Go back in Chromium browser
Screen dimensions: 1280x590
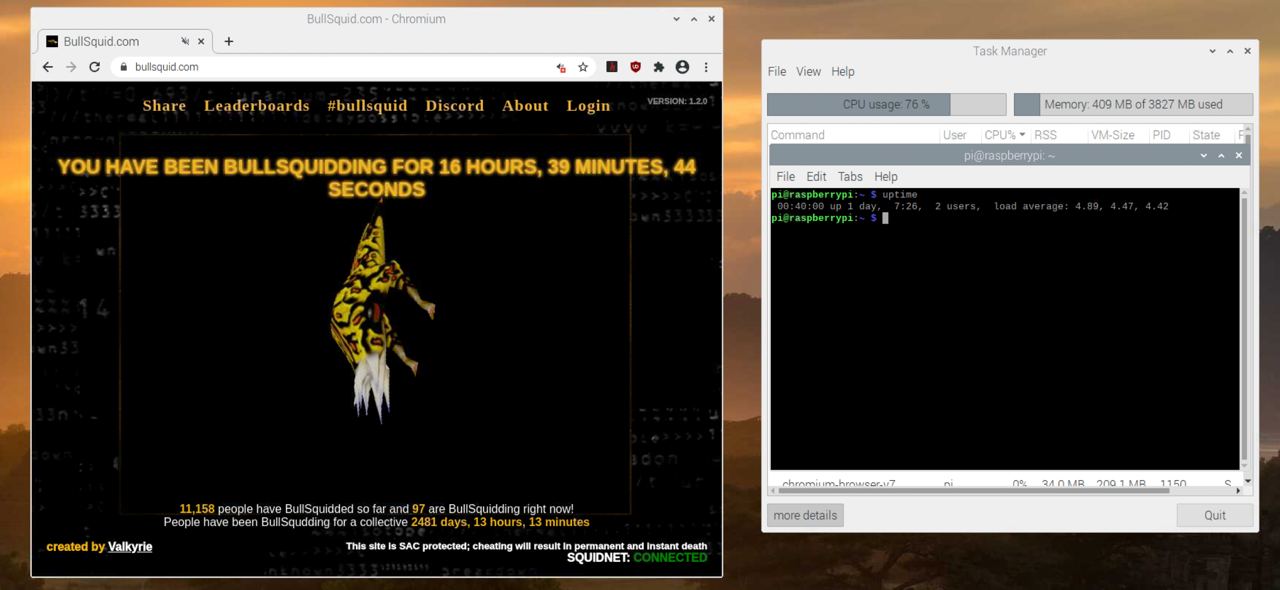(x=47, y=67)
